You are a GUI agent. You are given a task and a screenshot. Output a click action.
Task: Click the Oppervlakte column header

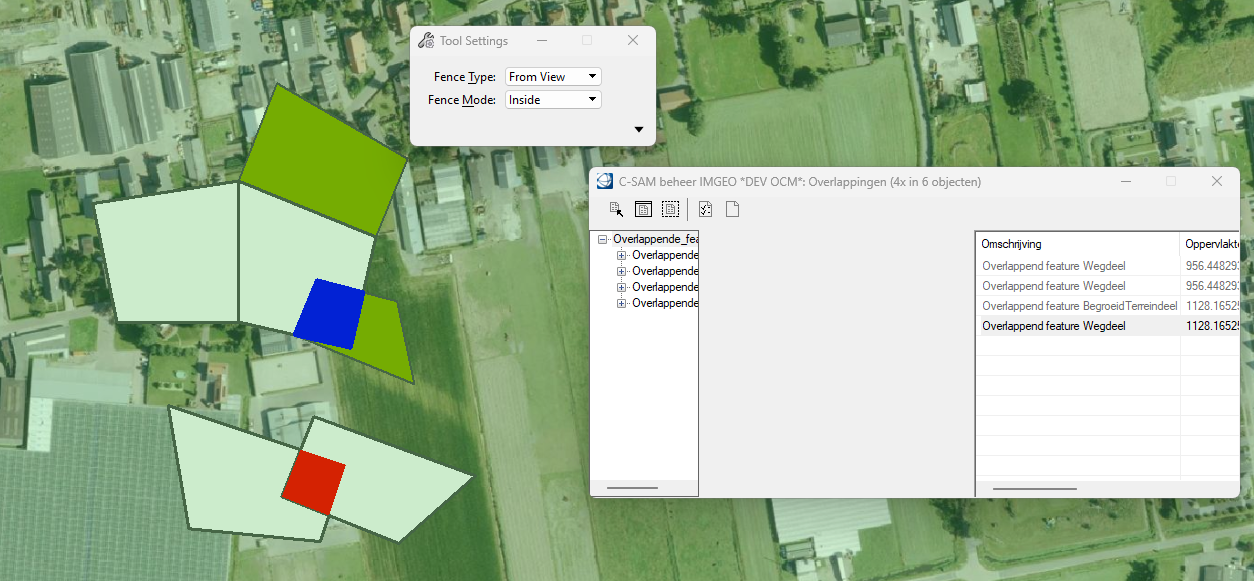coord(1210,244)
